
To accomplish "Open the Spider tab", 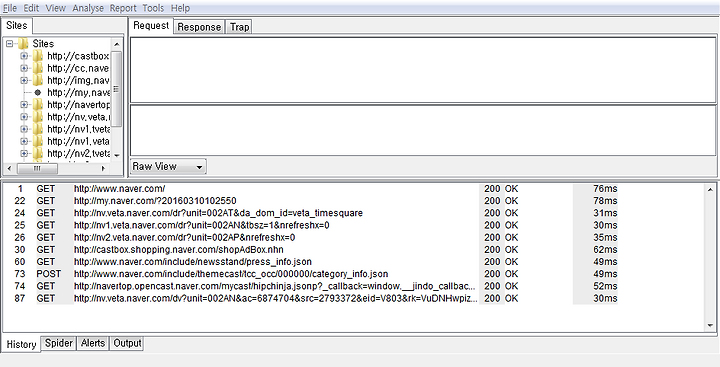I will (59, 343).
